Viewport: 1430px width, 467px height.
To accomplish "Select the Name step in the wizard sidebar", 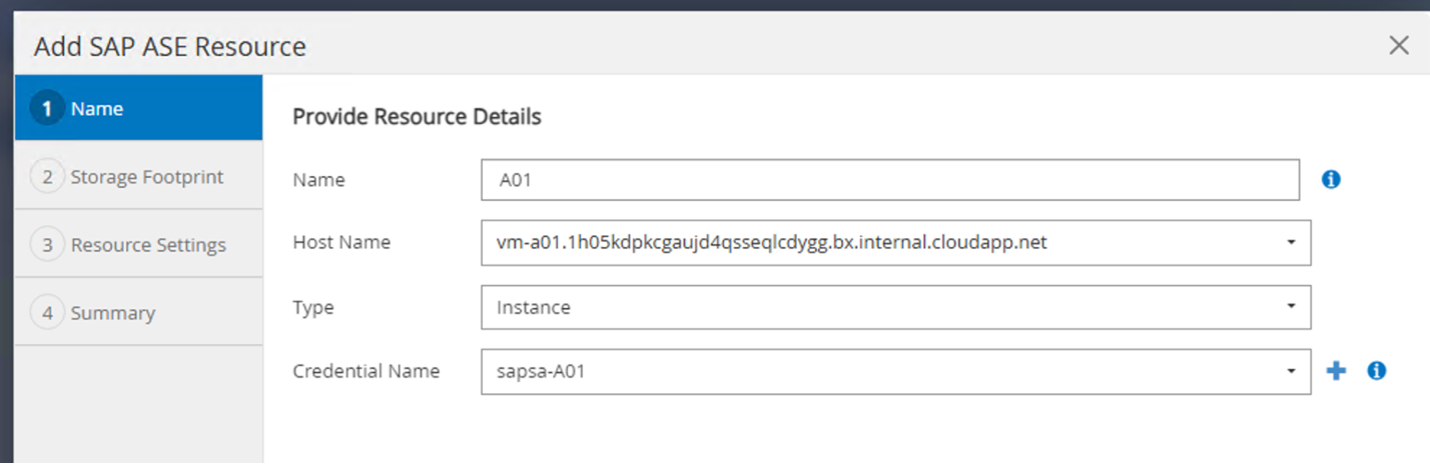I will 97,109.
